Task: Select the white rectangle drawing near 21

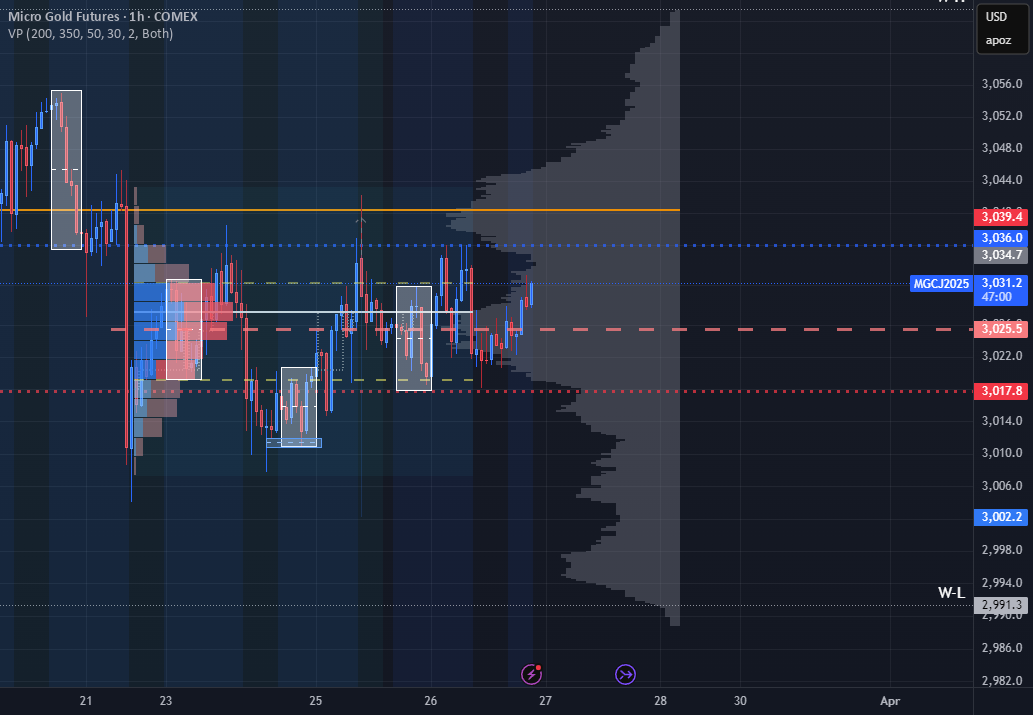Action: click(x=67, y=170)
